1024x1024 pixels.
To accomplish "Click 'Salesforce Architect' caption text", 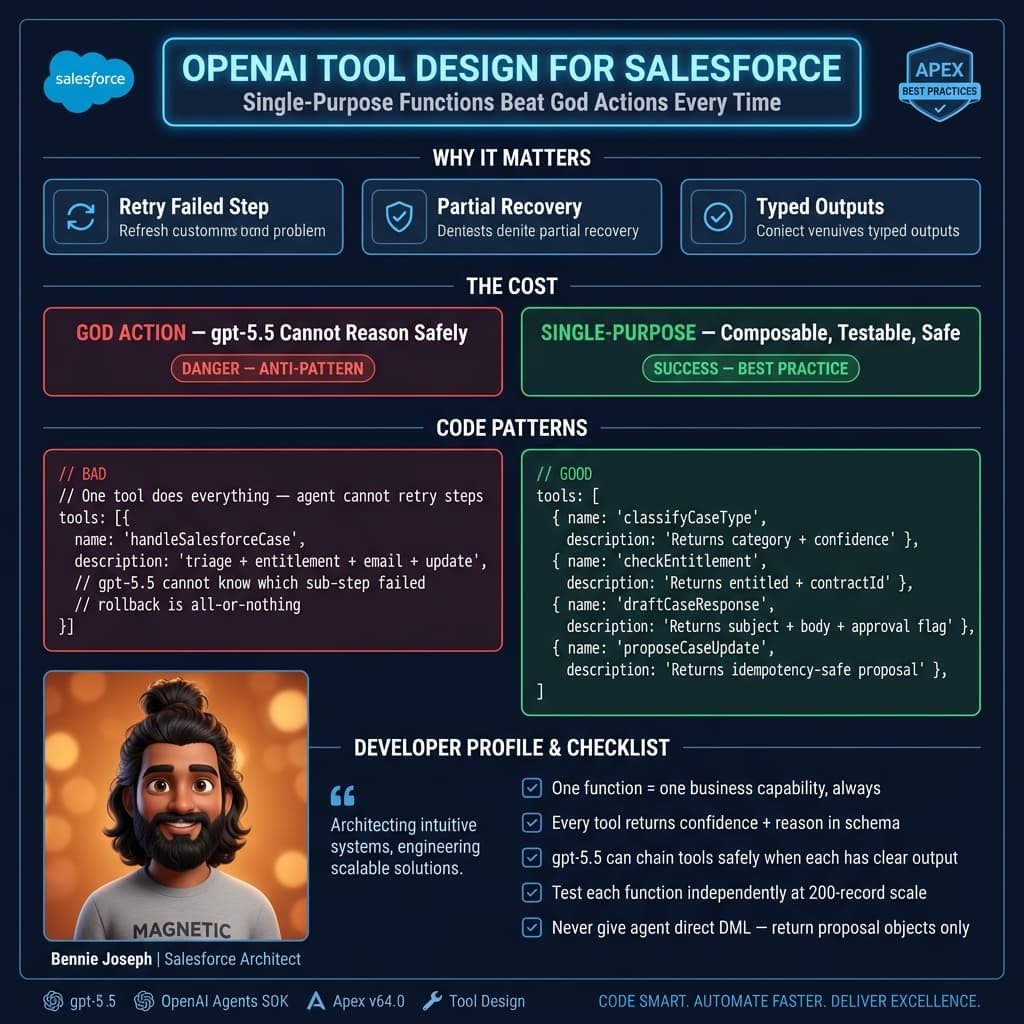I will pos(232,959).
